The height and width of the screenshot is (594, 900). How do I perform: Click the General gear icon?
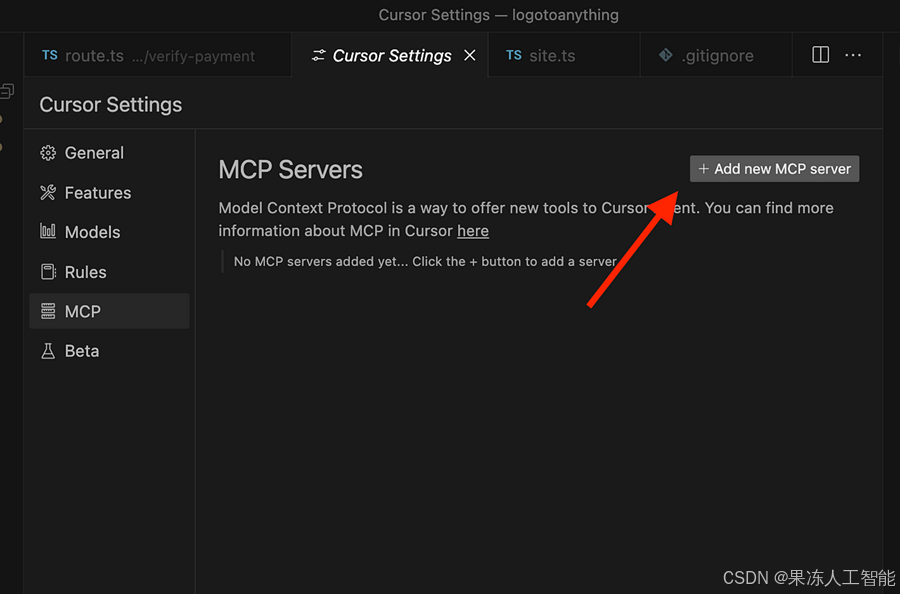(x=48, y=153)
